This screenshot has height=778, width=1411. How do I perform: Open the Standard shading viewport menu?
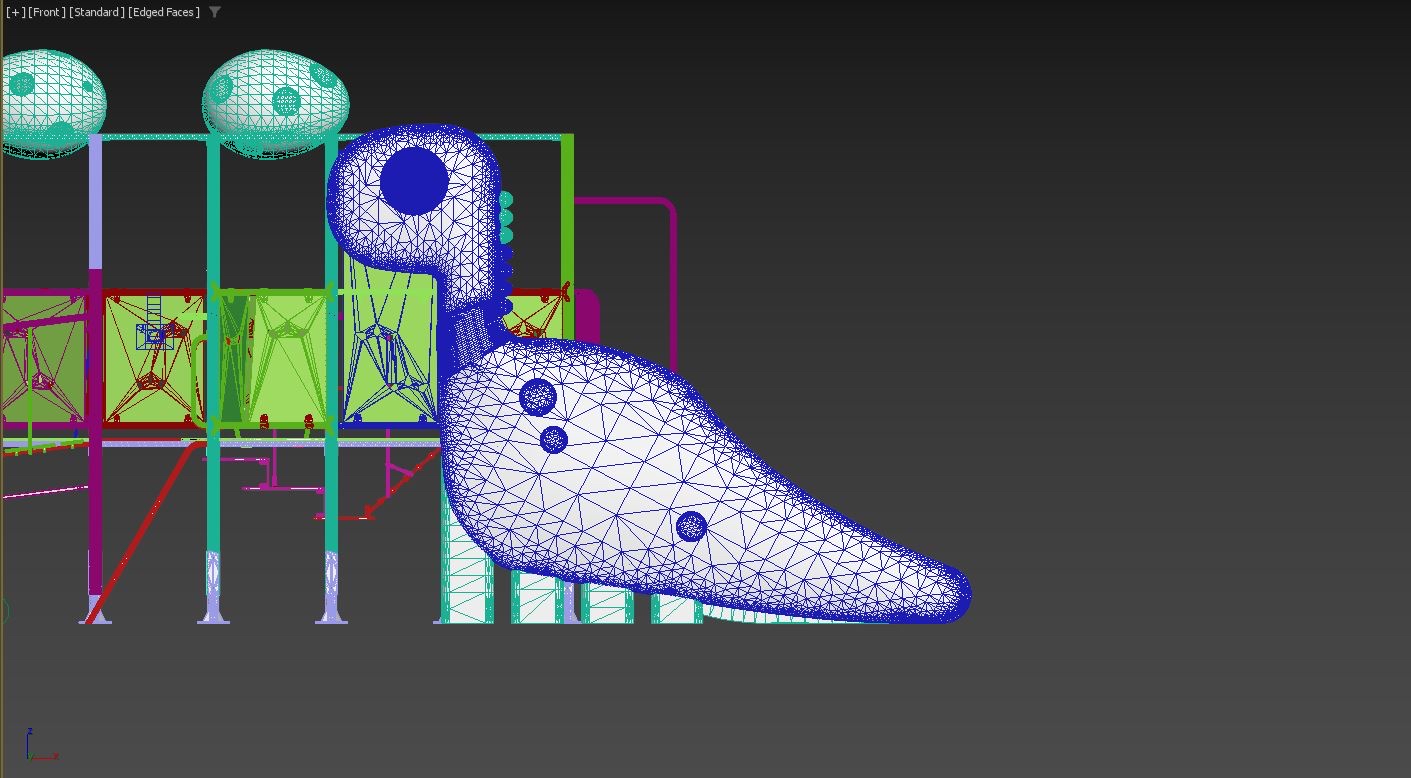click(97, 12)
